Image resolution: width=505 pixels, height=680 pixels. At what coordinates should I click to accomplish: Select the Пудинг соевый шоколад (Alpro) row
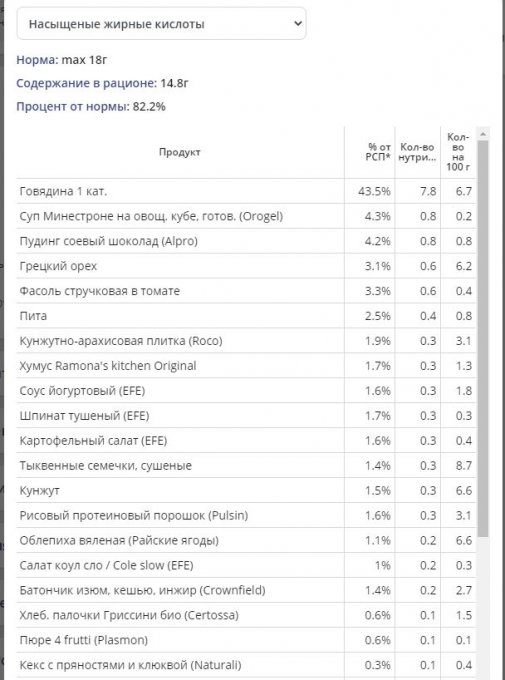(x=246, y=241)
